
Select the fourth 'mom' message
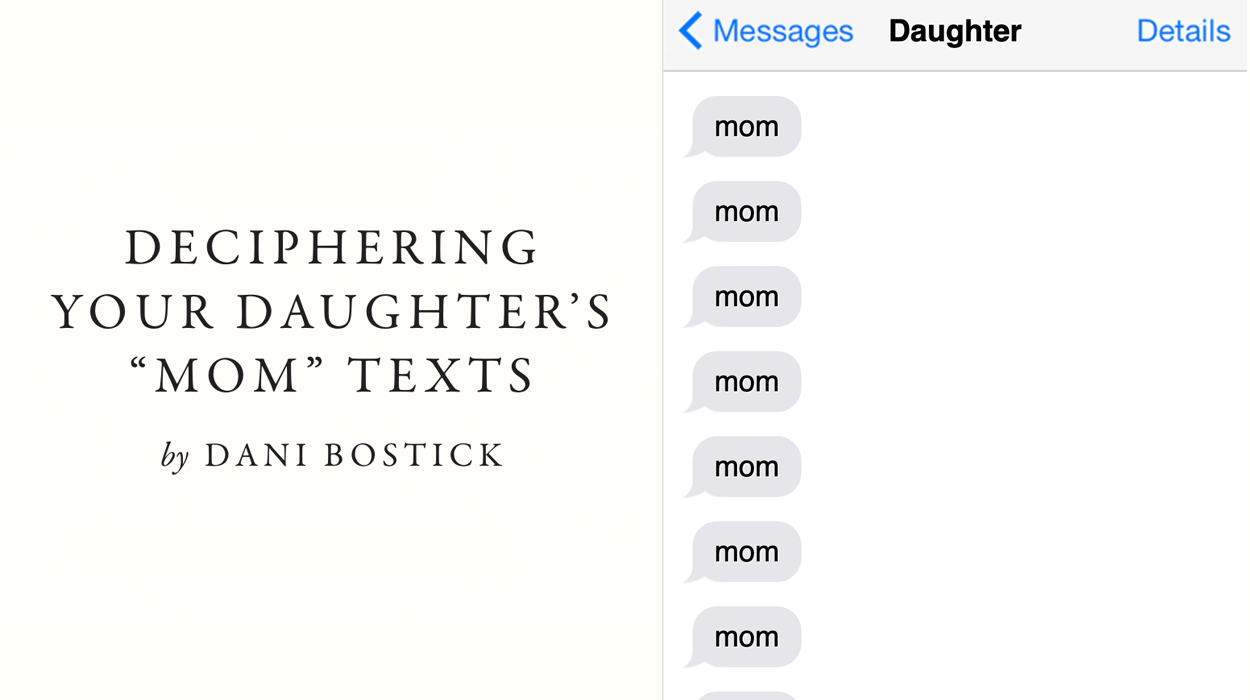tap(744, 382)
